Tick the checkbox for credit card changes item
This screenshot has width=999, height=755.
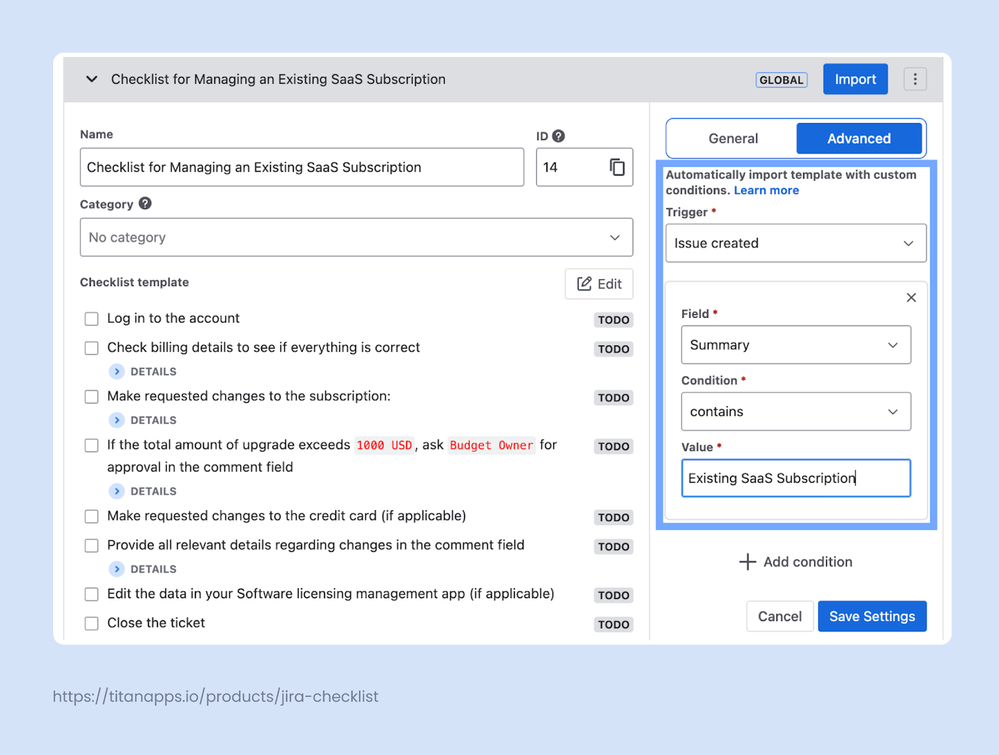tap(91, 517)
